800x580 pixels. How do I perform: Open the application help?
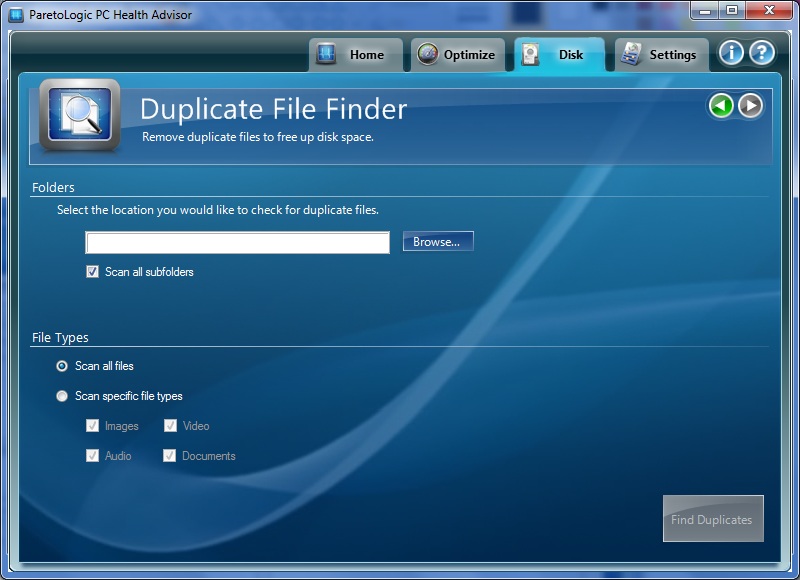[763, 54]
